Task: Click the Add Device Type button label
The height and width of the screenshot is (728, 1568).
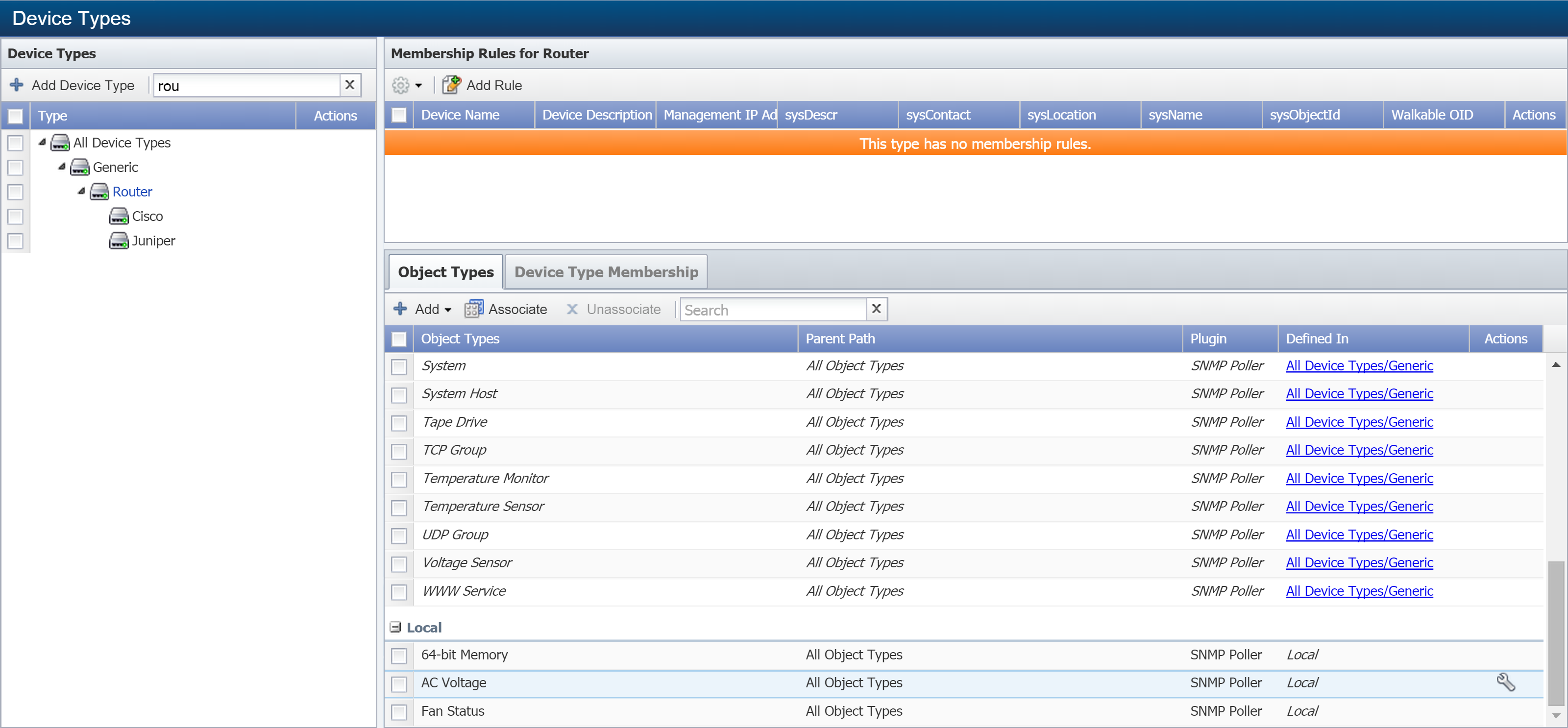Action: (x=83, y=85)
